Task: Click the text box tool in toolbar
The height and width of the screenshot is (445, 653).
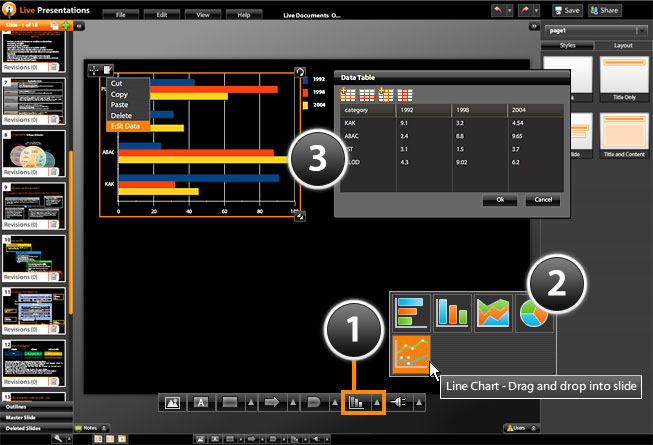Action: click(x=201, y=402)
